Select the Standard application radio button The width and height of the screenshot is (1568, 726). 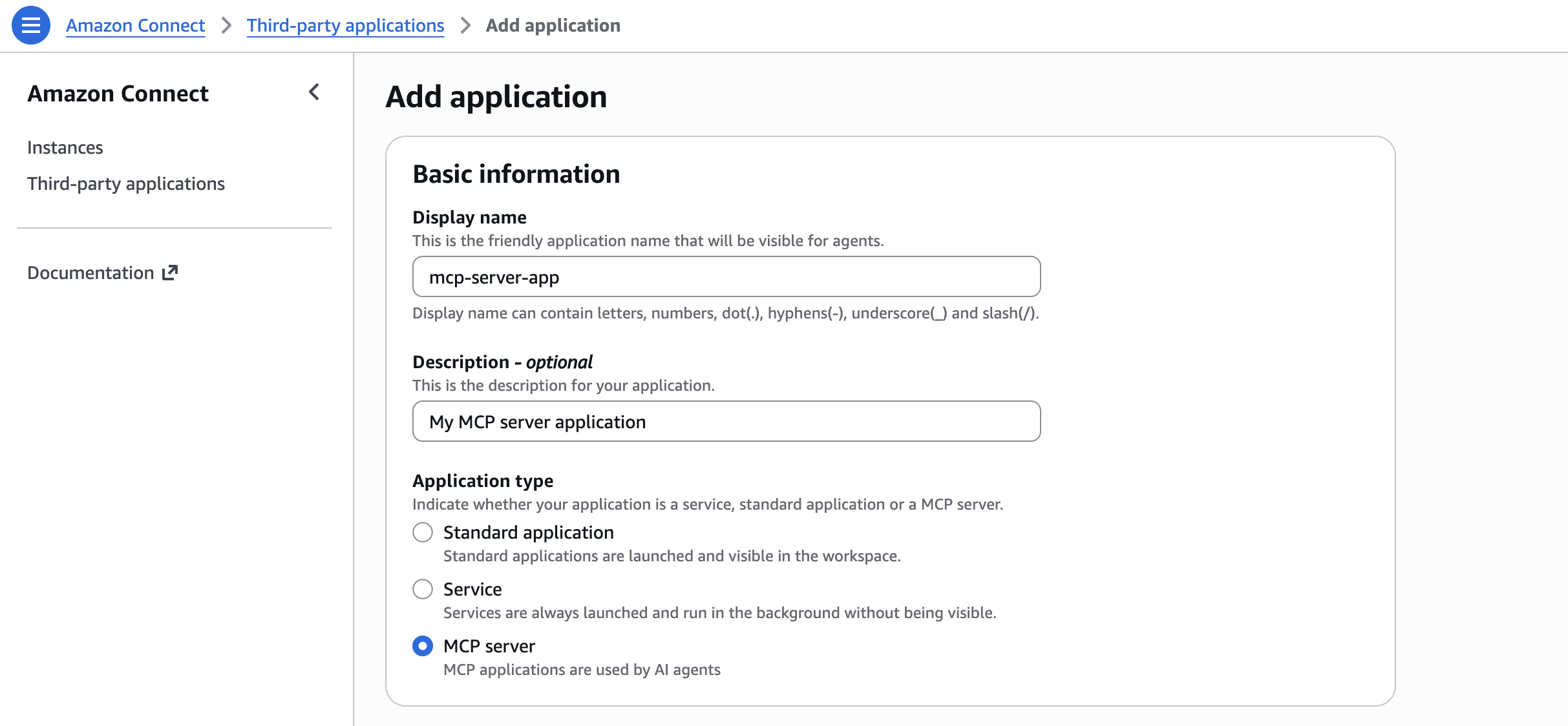423,532
